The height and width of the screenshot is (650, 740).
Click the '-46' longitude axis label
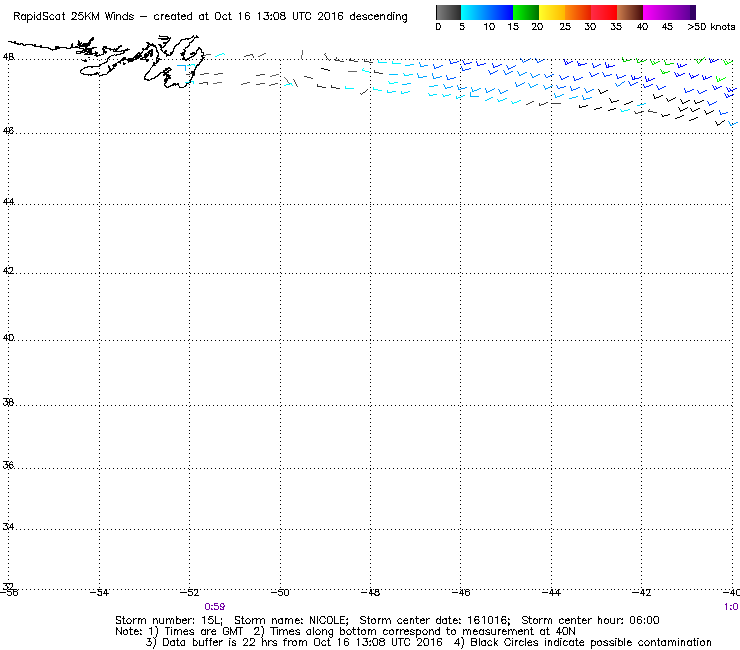[x=461, y=593]
